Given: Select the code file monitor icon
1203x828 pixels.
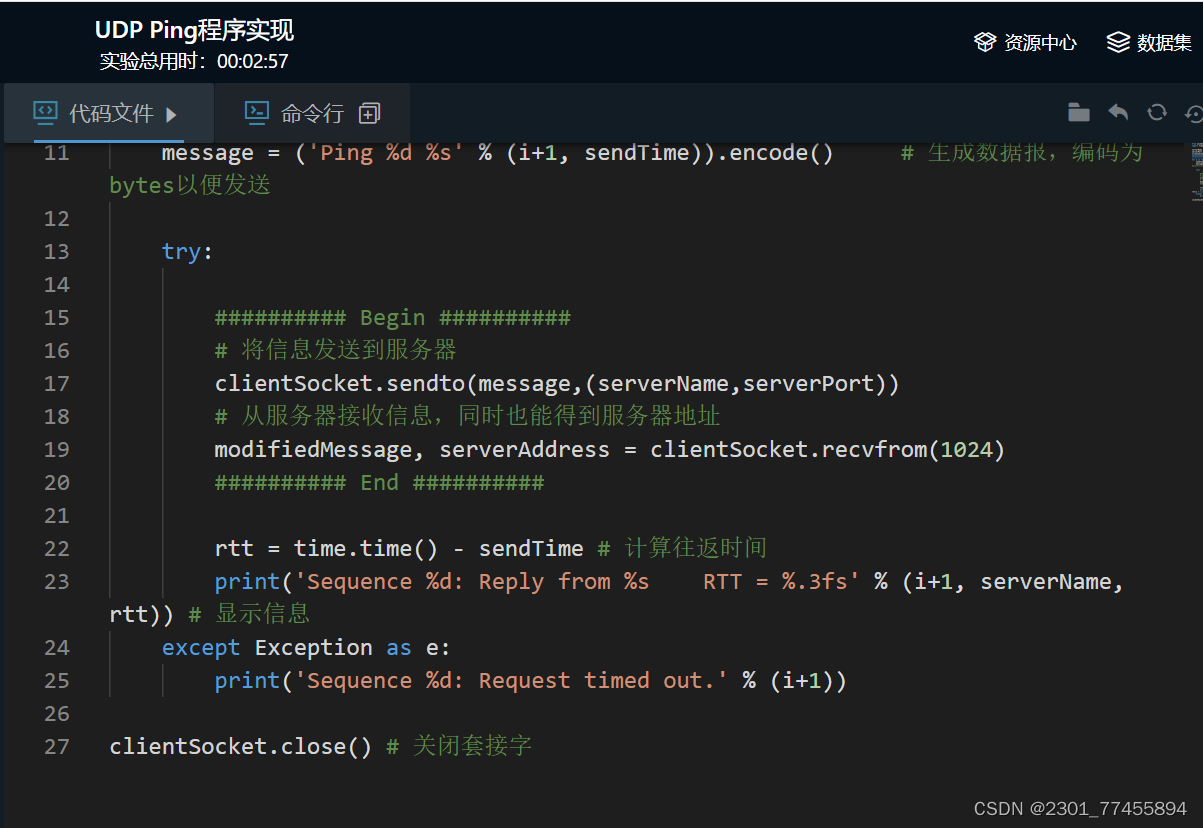Looking at the screenshot, I should point(45,113).
